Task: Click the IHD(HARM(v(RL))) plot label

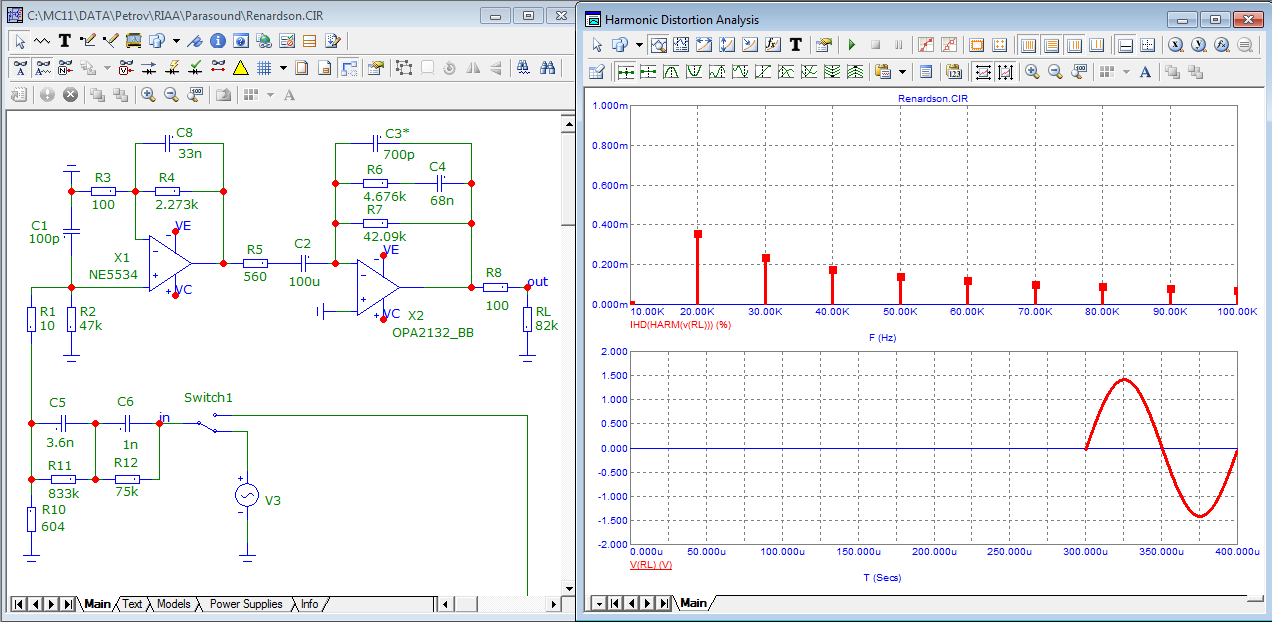Action: point(679,325)
